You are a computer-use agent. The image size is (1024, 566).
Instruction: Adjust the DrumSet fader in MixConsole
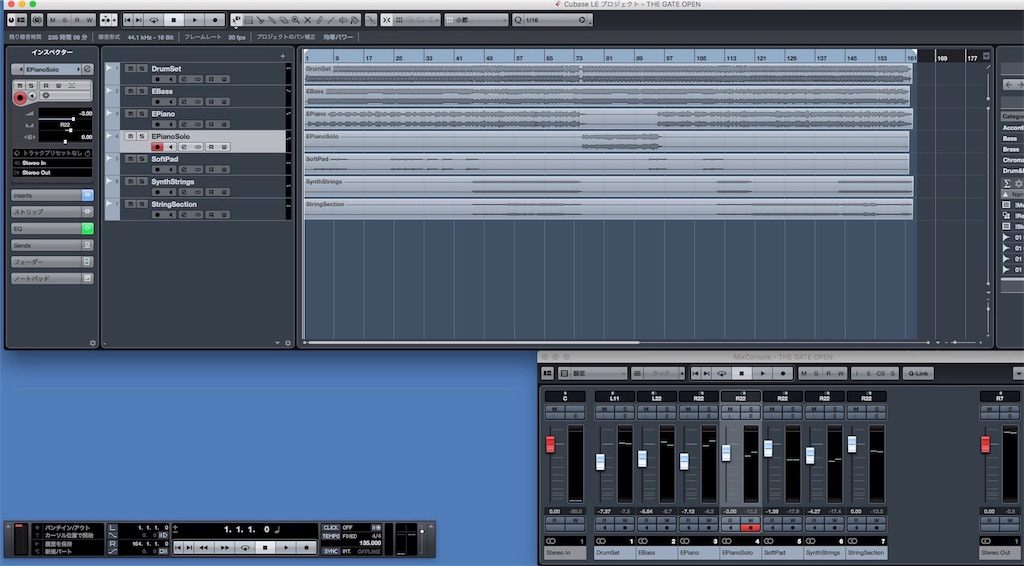coord(600,462)
